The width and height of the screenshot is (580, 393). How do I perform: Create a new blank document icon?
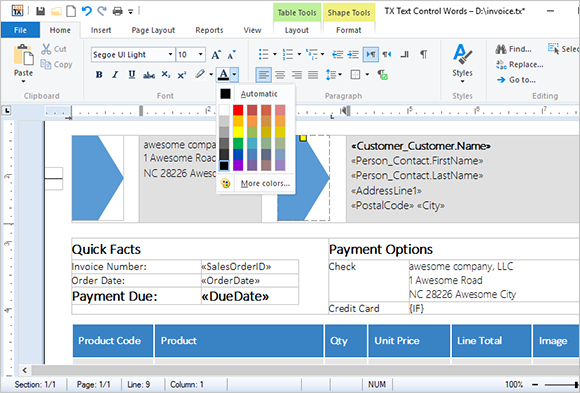pos(71,11)
